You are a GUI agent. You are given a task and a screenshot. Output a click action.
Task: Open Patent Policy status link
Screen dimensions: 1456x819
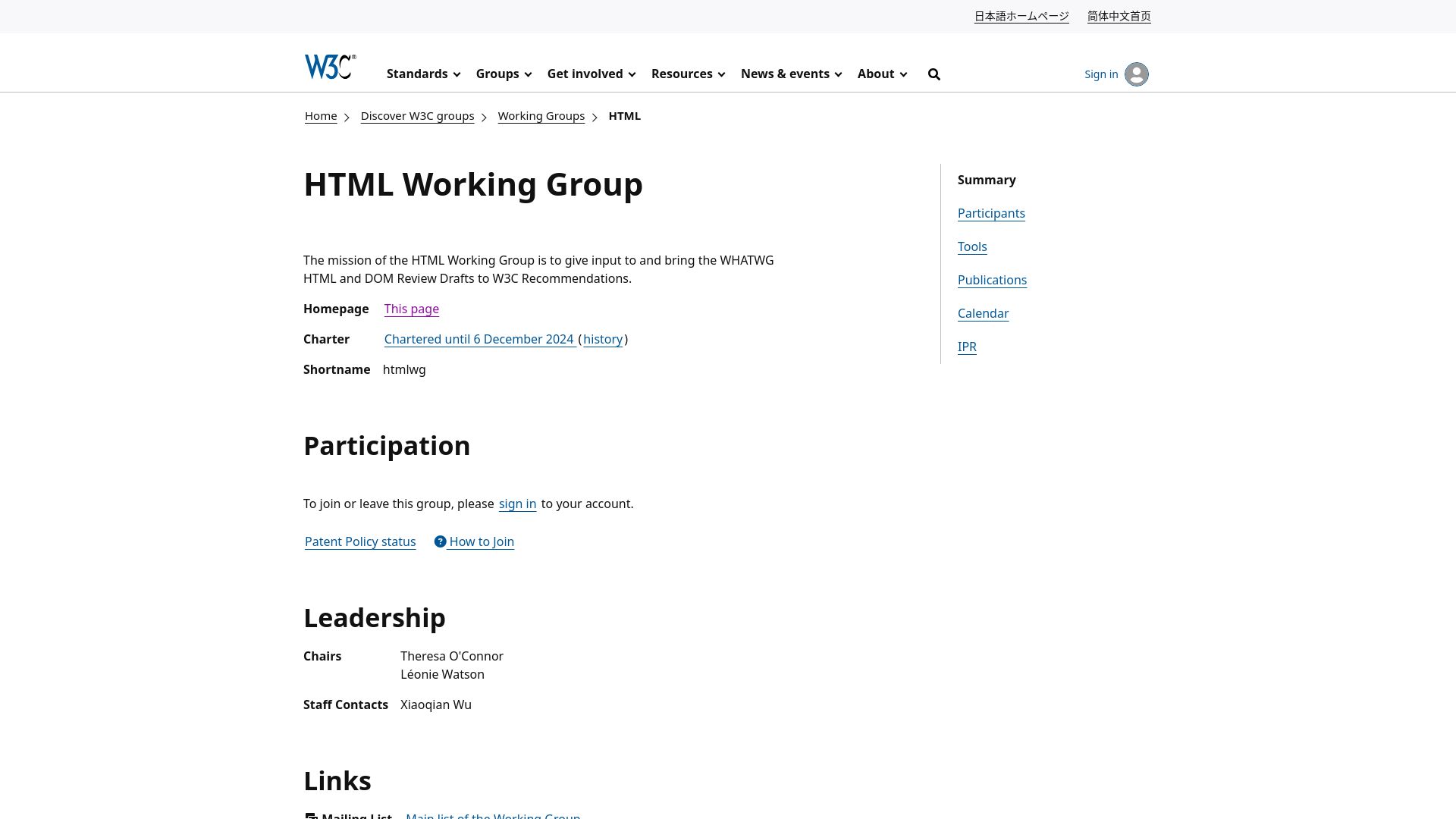point(360,542)
